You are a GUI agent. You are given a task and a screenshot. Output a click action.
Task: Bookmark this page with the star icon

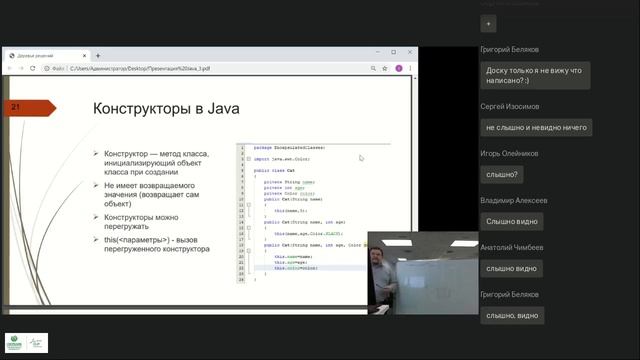pyautogui.click(x=384, y=68)
